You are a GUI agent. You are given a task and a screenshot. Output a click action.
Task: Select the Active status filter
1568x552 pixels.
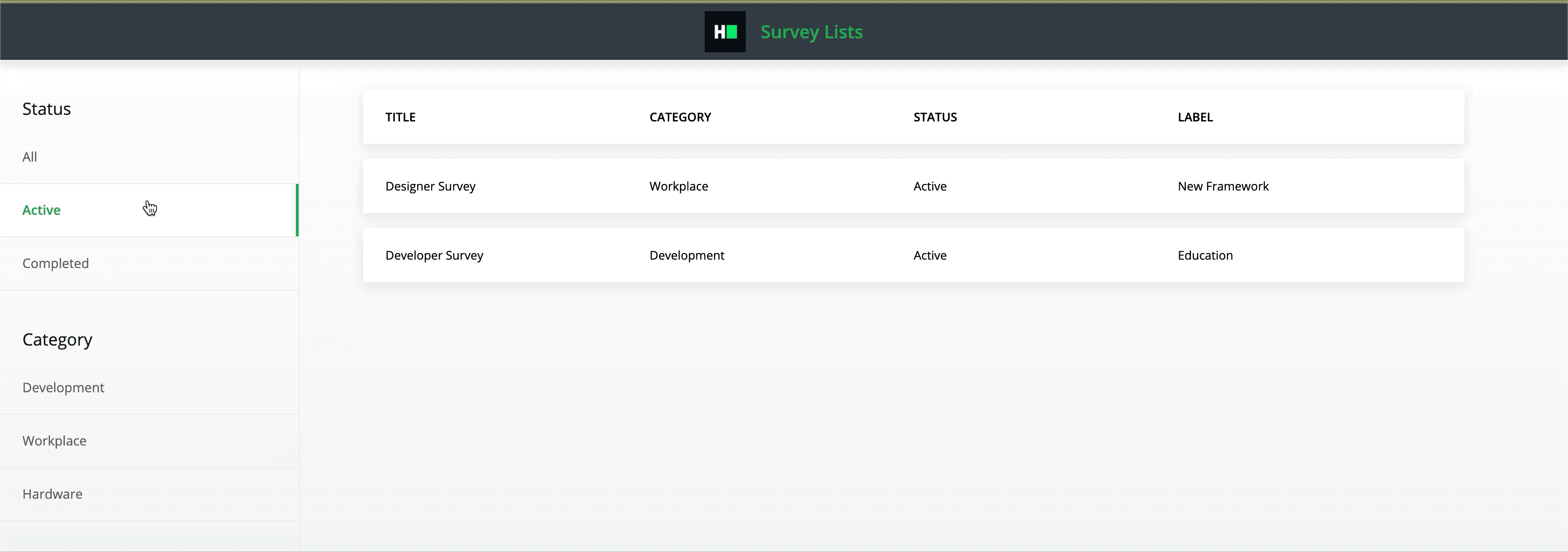[x=42, y=210]
